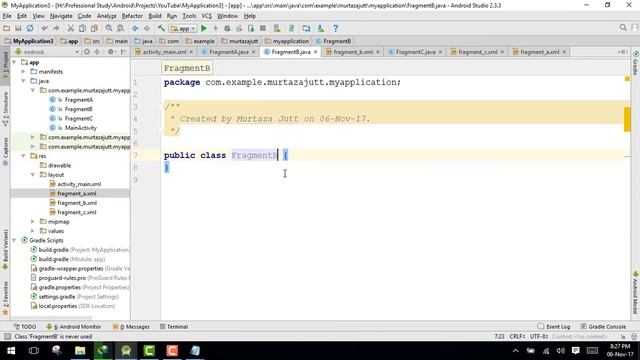Collapse the res folder arrow

[24, 156]
